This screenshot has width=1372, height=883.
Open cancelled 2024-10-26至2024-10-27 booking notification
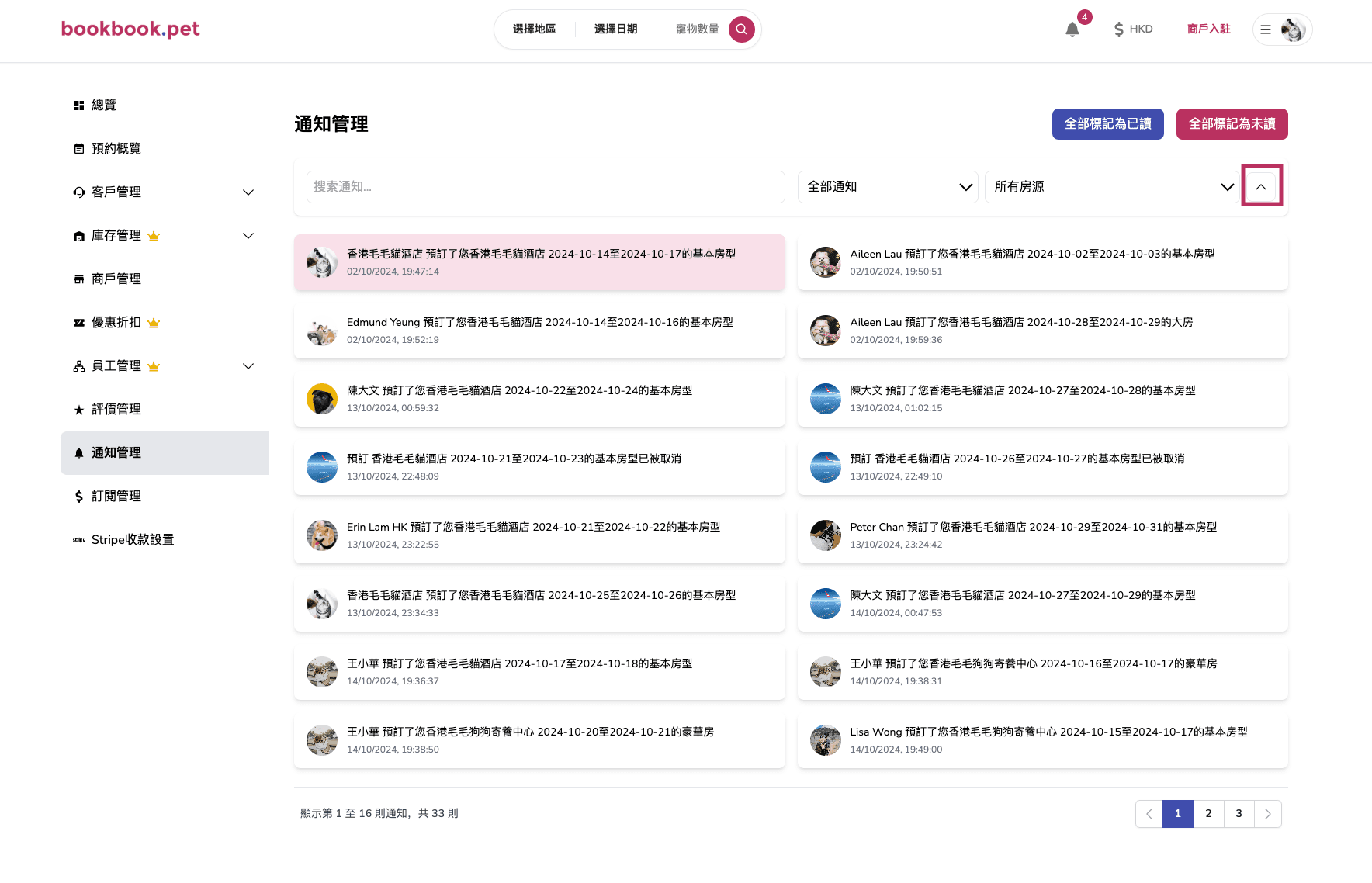tap(1043, 467)
